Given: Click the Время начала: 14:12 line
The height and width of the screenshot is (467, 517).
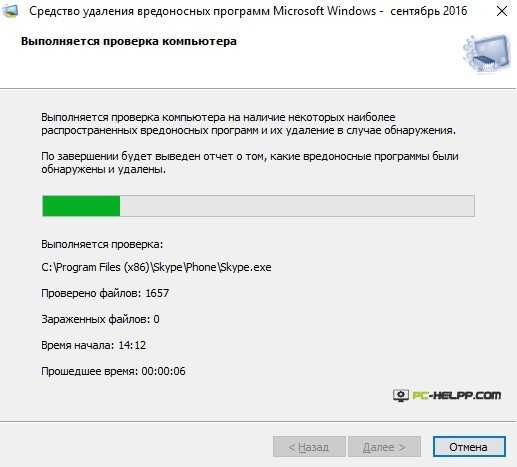Looking at the screenshot, I should [94, 345].
